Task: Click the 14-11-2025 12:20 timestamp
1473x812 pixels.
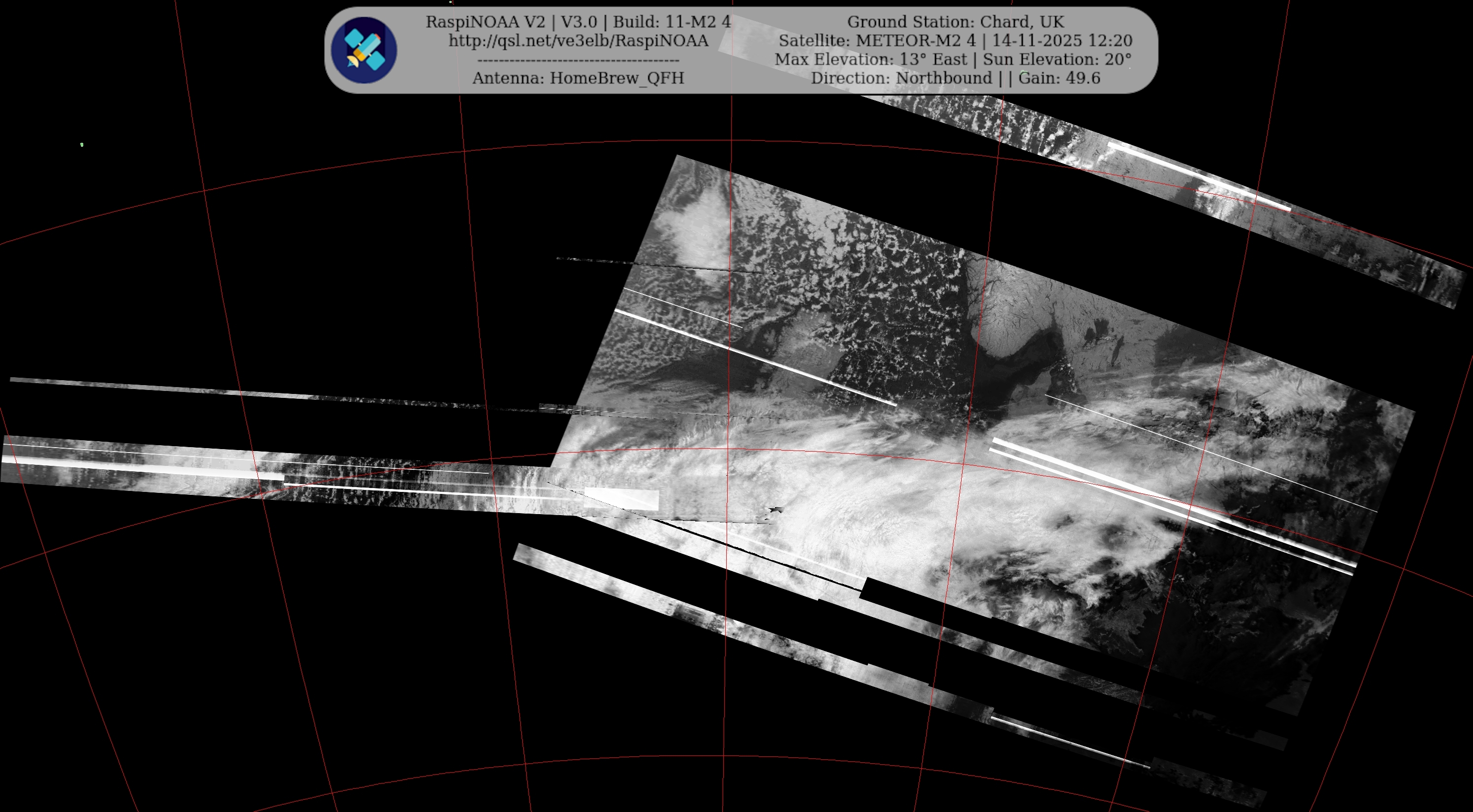Action: tap(1062, 40)
